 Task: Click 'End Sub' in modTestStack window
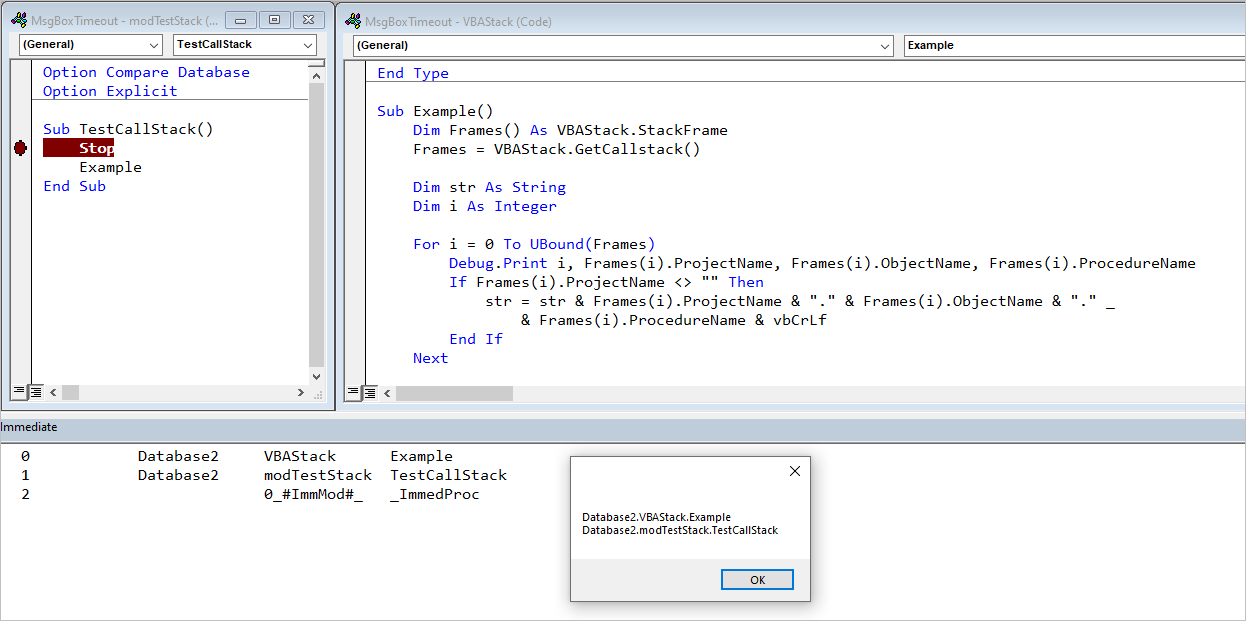tap(74, 186)
